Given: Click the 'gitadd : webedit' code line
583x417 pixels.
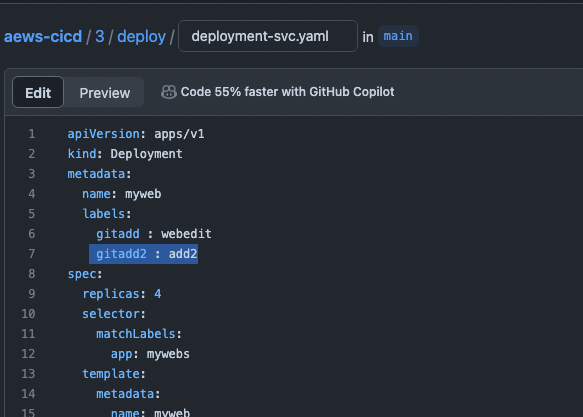Looking at the screenshot, I should coord(154,234).
